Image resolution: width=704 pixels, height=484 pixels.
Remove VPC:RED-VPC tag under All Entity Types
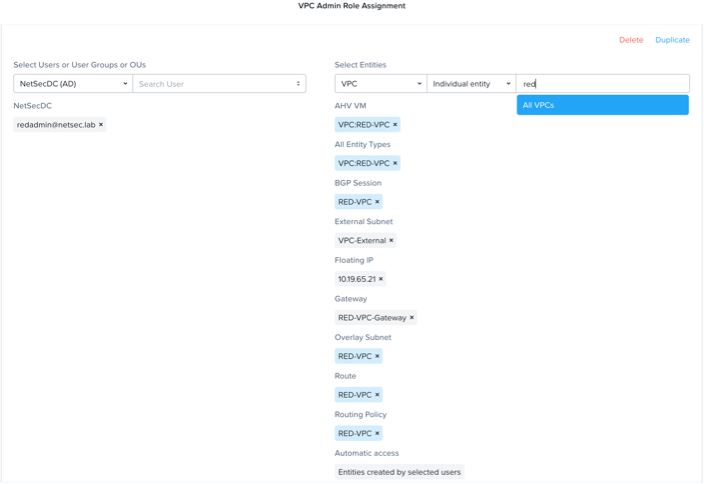(395, 163)
